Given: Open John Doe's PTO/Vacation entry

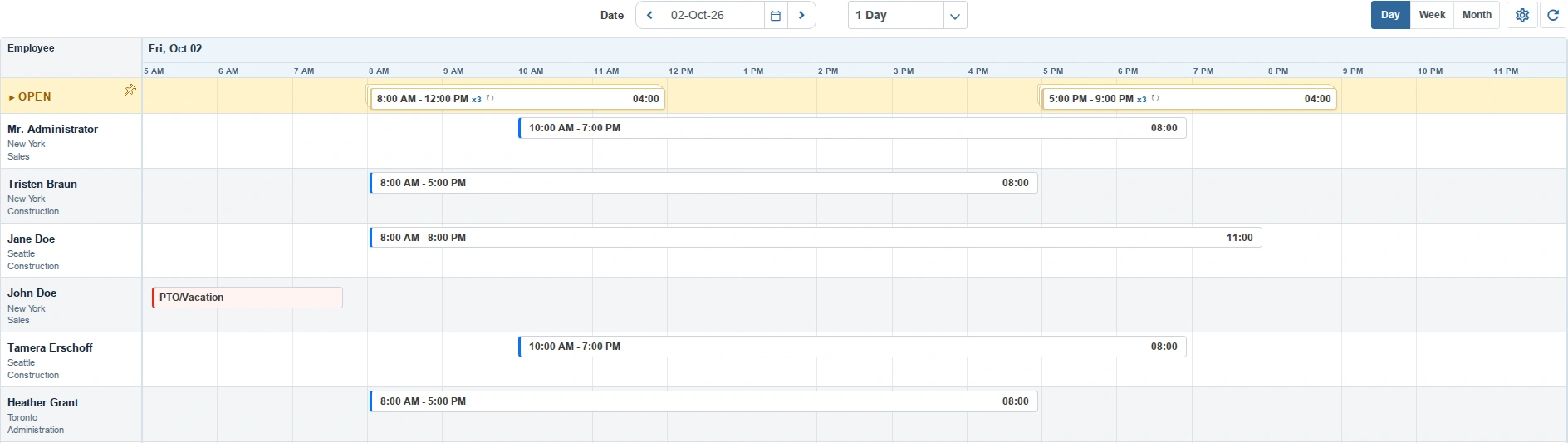Looking at the screenshot, I should tap(247, 298).
